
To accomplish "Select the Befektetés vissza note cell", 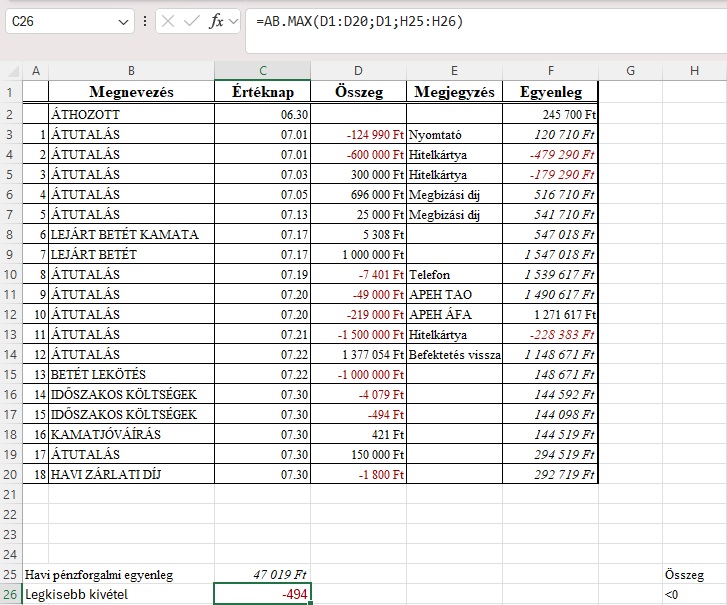I will 454,354.
